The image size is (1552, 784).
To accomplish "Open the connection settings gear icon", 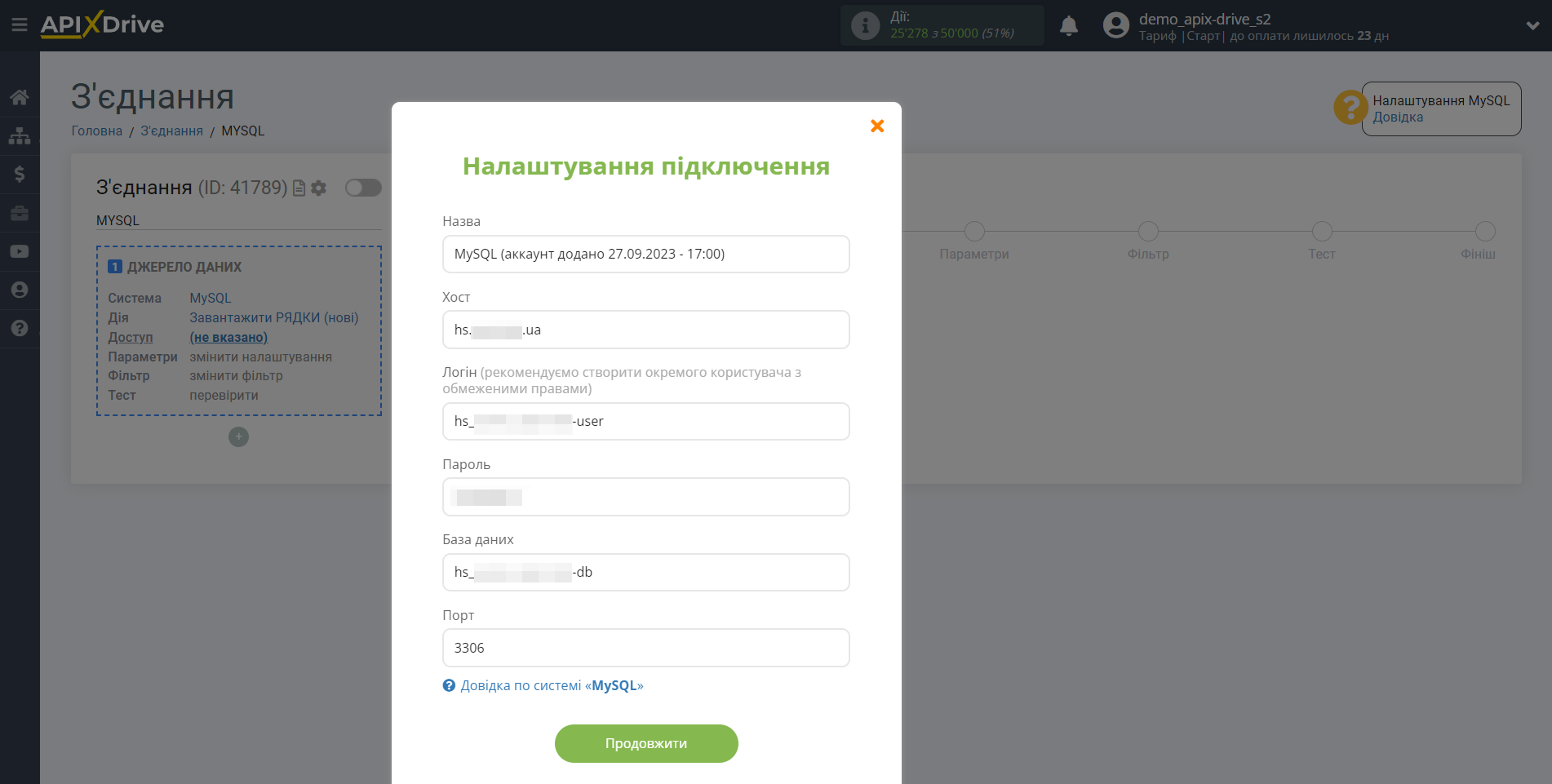I will point(318,188).
